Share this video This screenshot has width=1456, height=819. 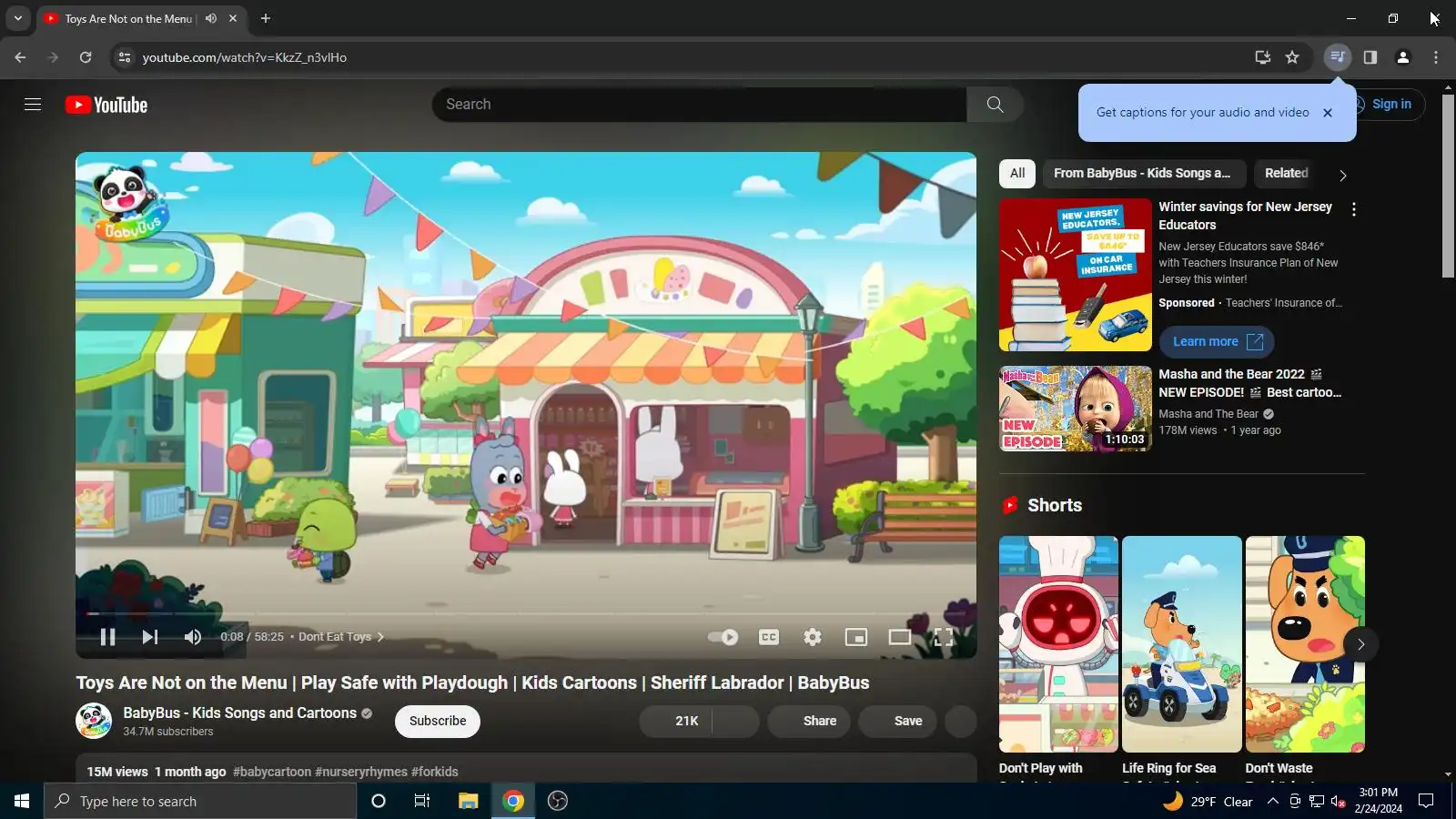pos(809,721)
